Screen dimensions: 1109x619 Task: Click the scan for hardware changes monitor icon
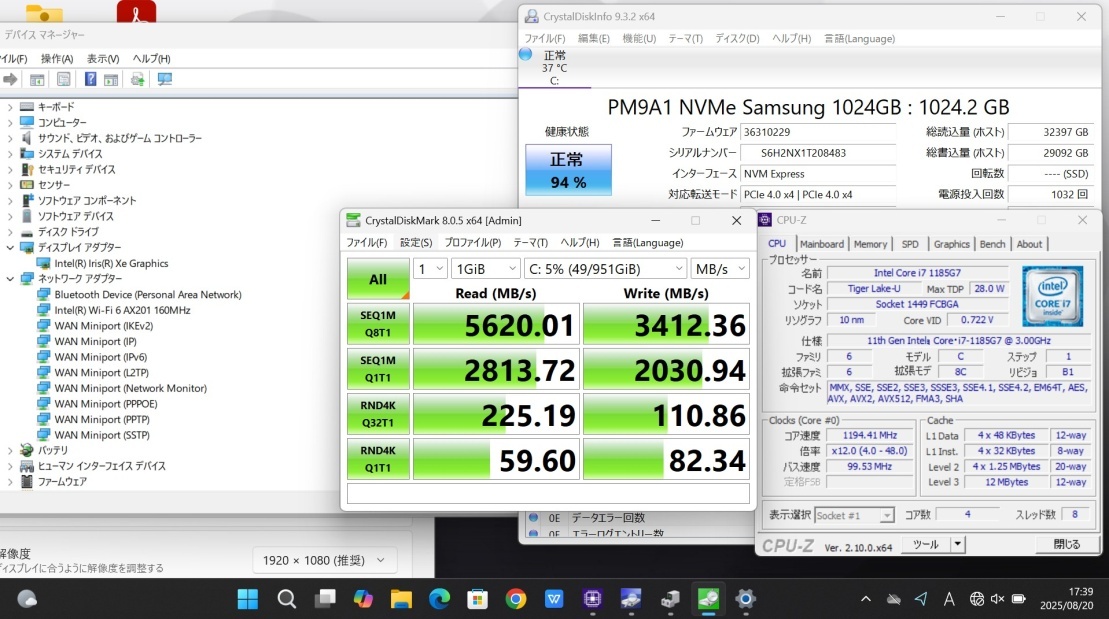164,79
